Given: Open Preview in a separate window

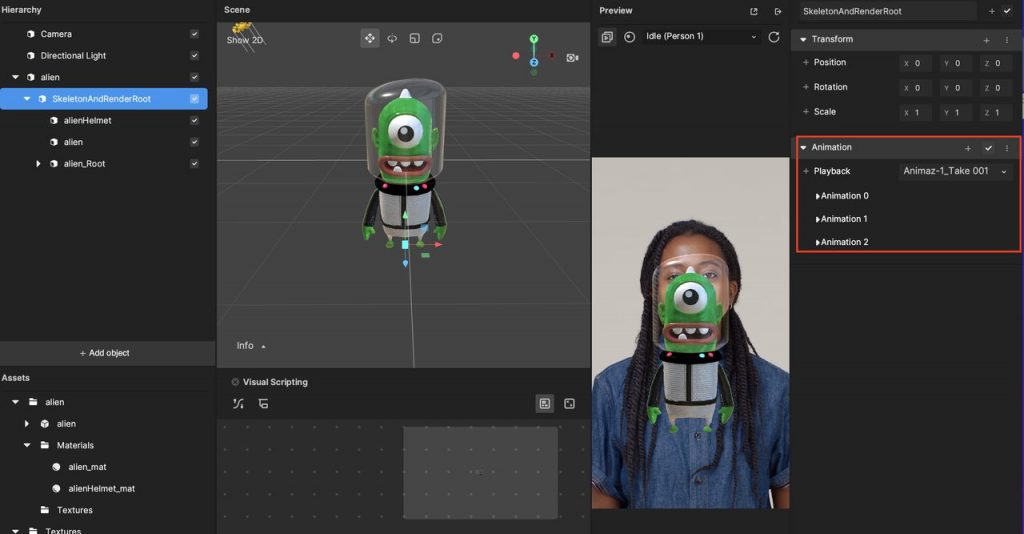Looking at the screenshot, I should (x=754, y=11).
